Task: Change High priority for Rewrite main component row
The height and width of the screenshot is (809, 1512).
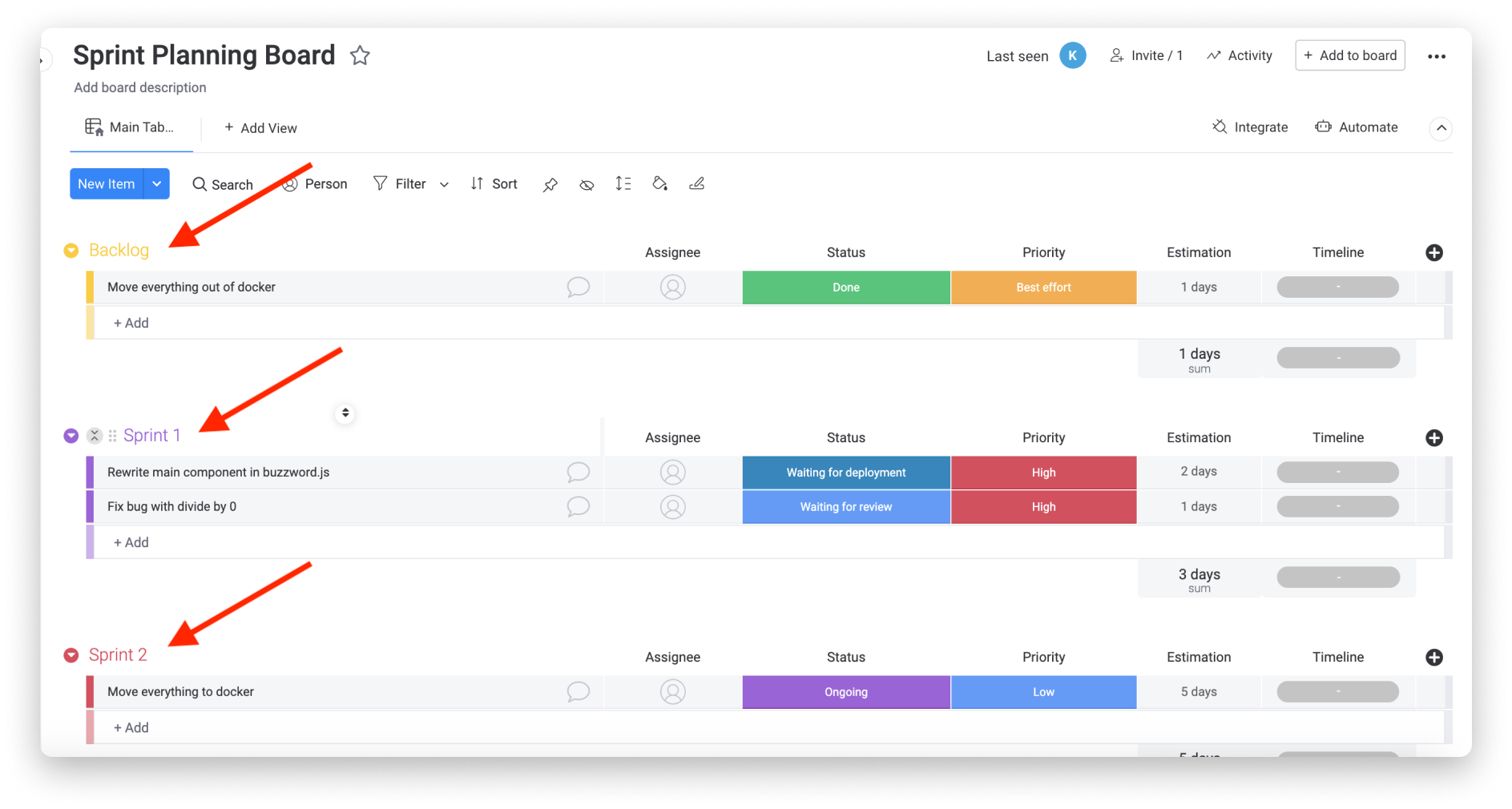Action: point(1043,473)
